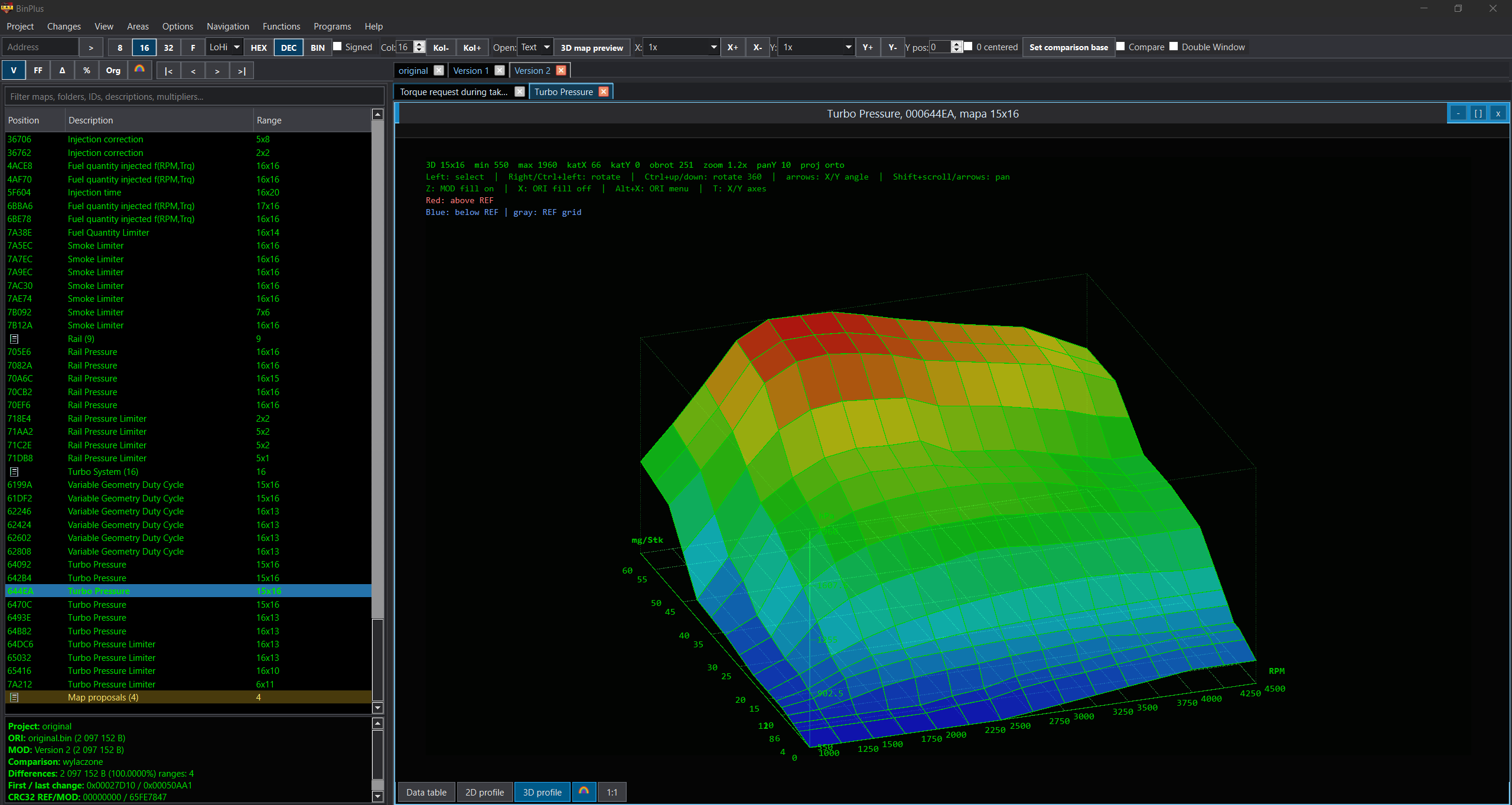The height and width of the screenshot is (805, 1512).
Task: Jump to first with the |< button
Action: click(169, 70)
